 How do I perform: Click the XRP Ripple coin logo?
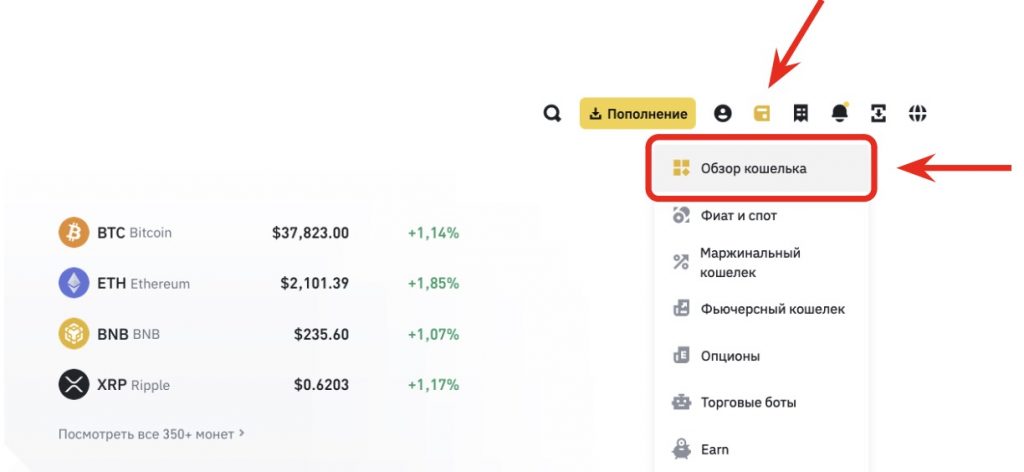[x=74, y=385]
